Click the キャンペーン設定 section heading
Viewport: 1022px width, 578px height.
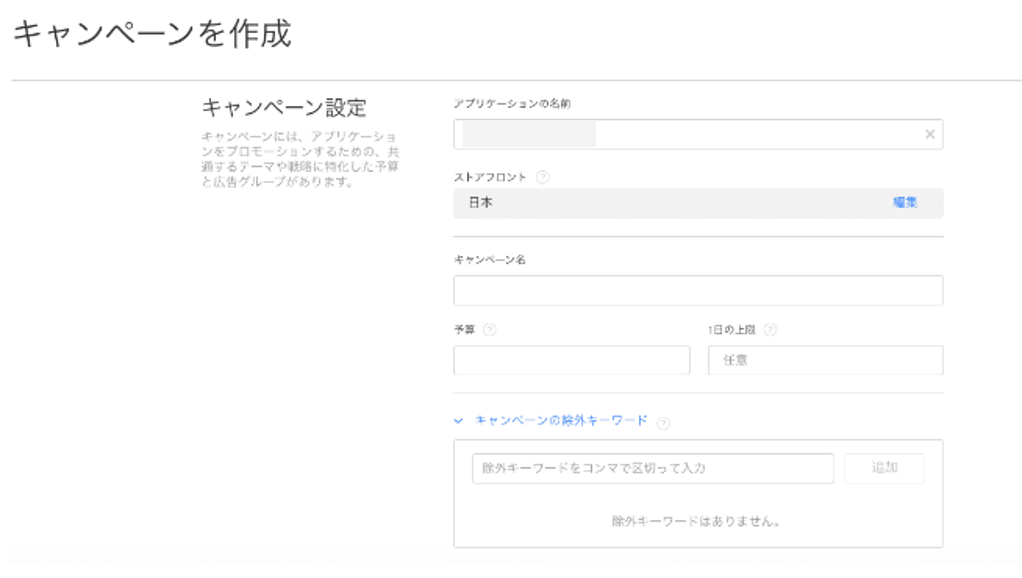pyautogui.click(x=285, y=108)
